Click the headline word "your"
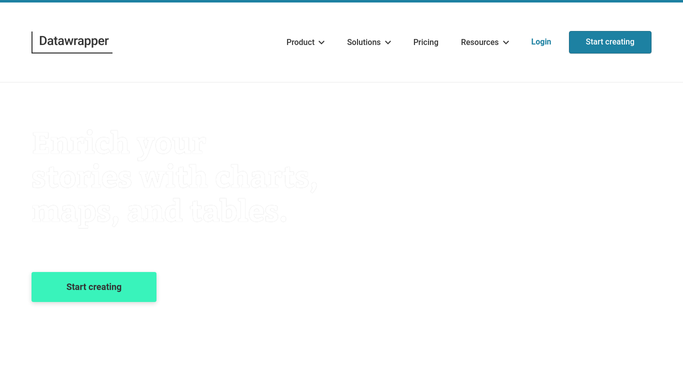This screenshot has width=683, height=384. 171,145
